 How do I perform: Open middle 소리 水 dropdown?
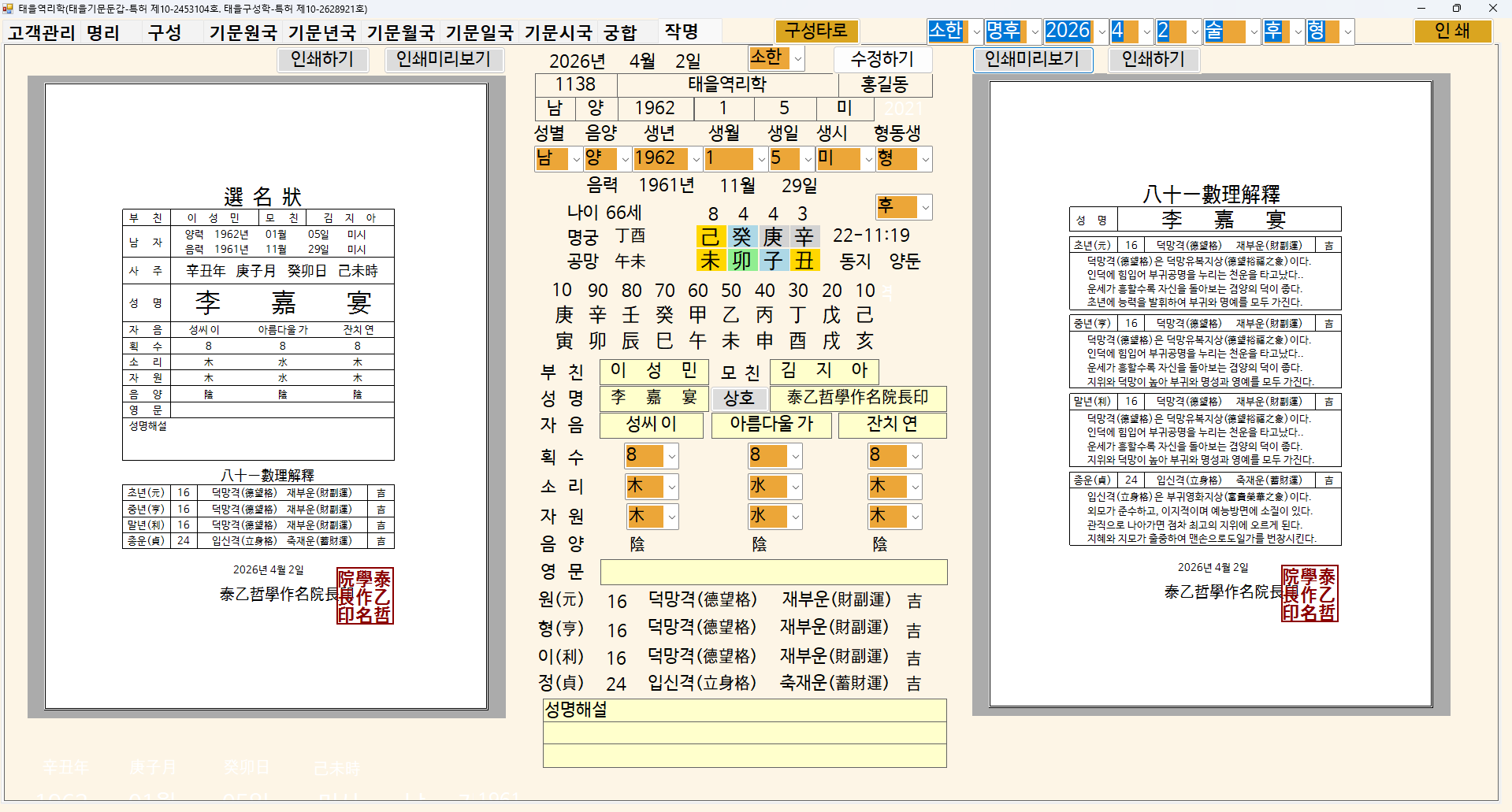(795, 487)
